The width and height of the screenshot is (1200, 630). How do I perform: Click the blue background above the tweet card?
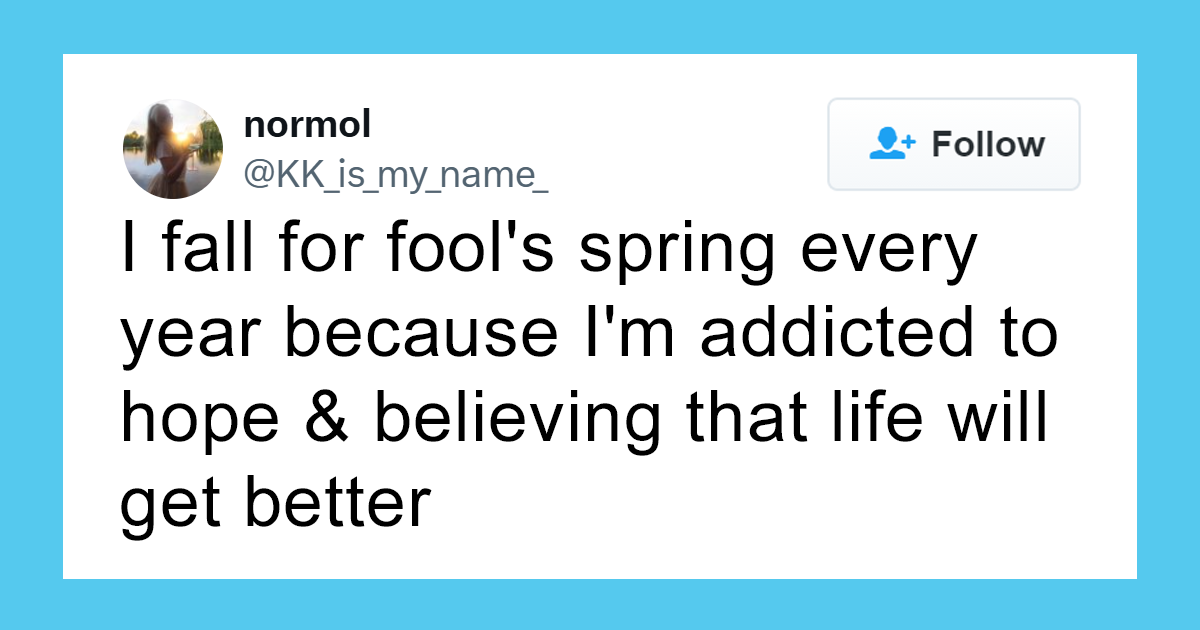point(600,27)
